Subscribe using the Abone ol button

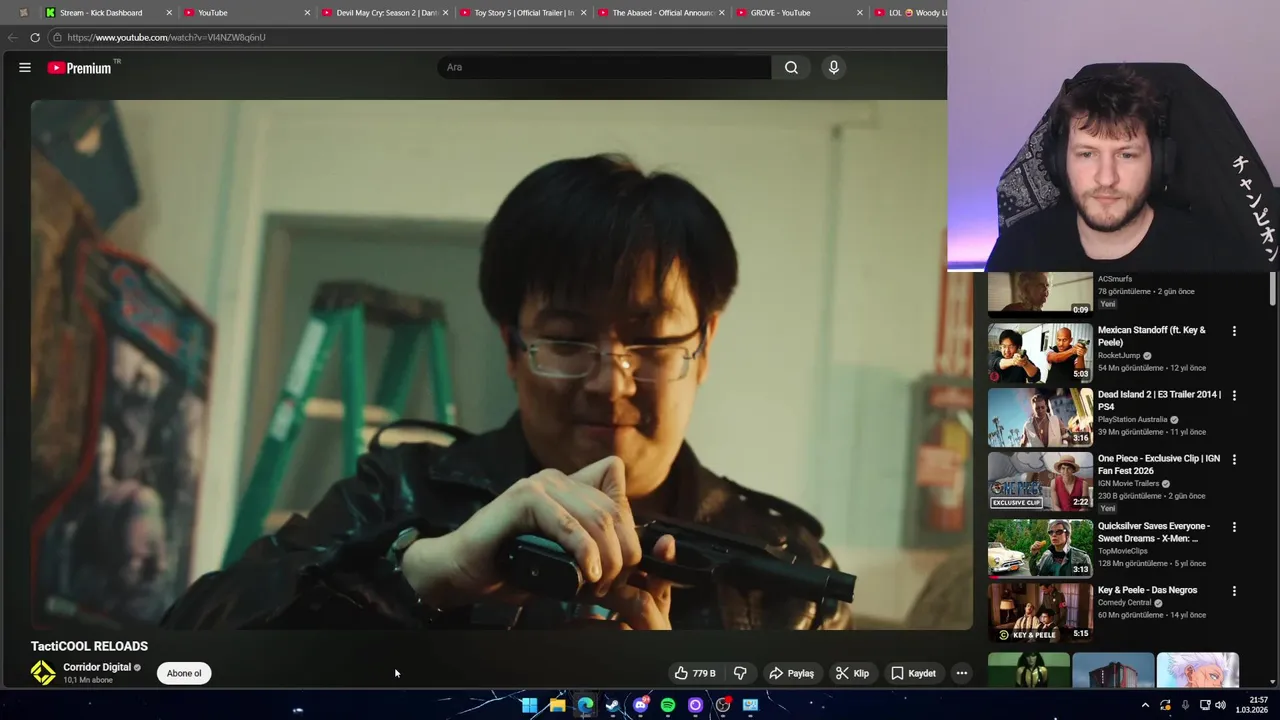(x=184, y=673)
